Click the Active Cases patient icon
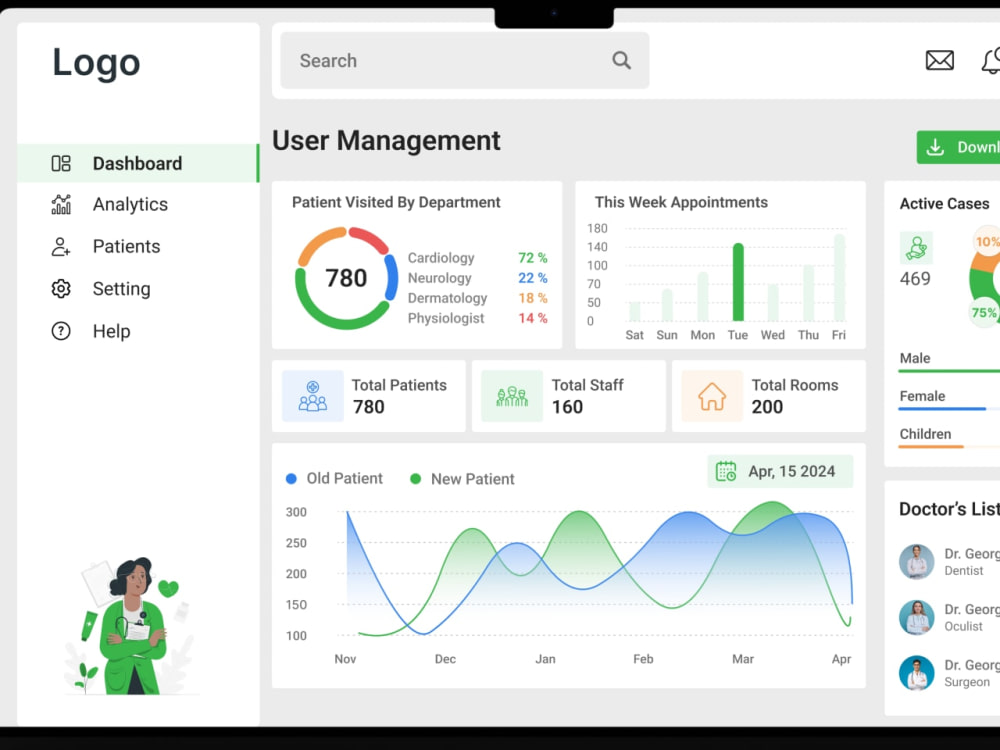The width and height of the screenshot is (1000, 750). click(x=916, y=247)
